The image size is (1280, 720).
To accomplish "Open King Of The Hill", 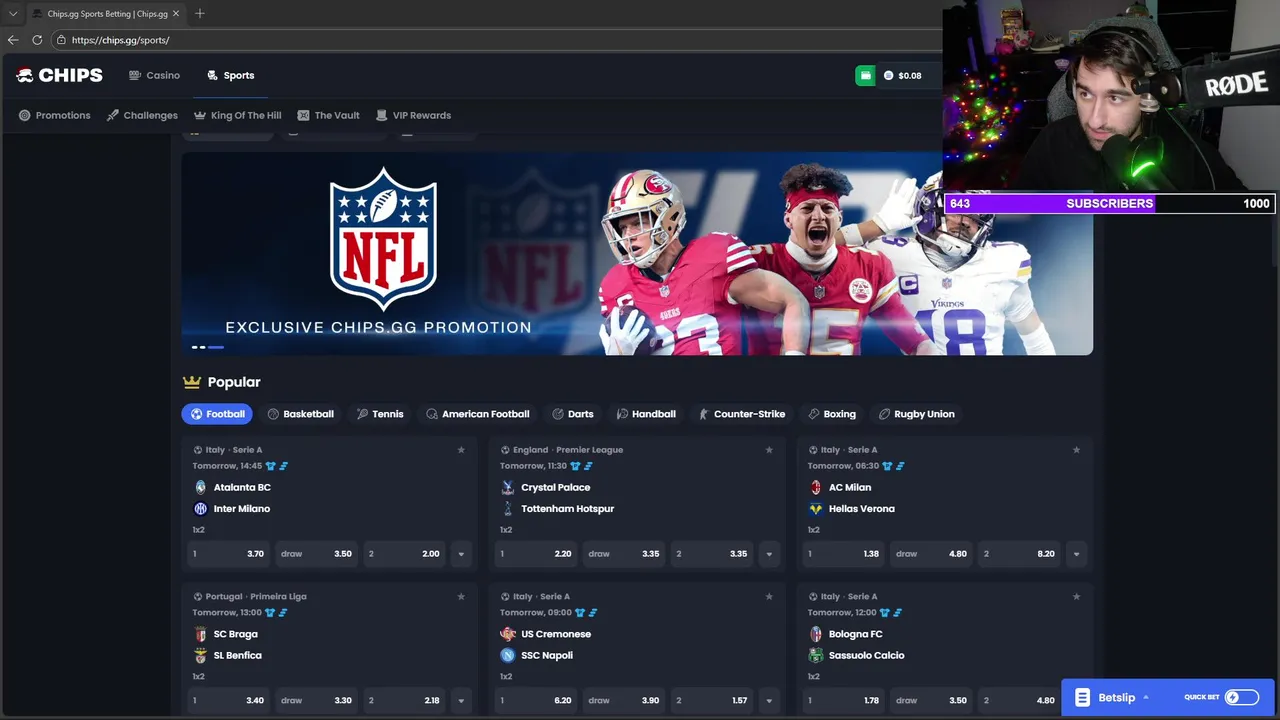I will click(238, 115).
